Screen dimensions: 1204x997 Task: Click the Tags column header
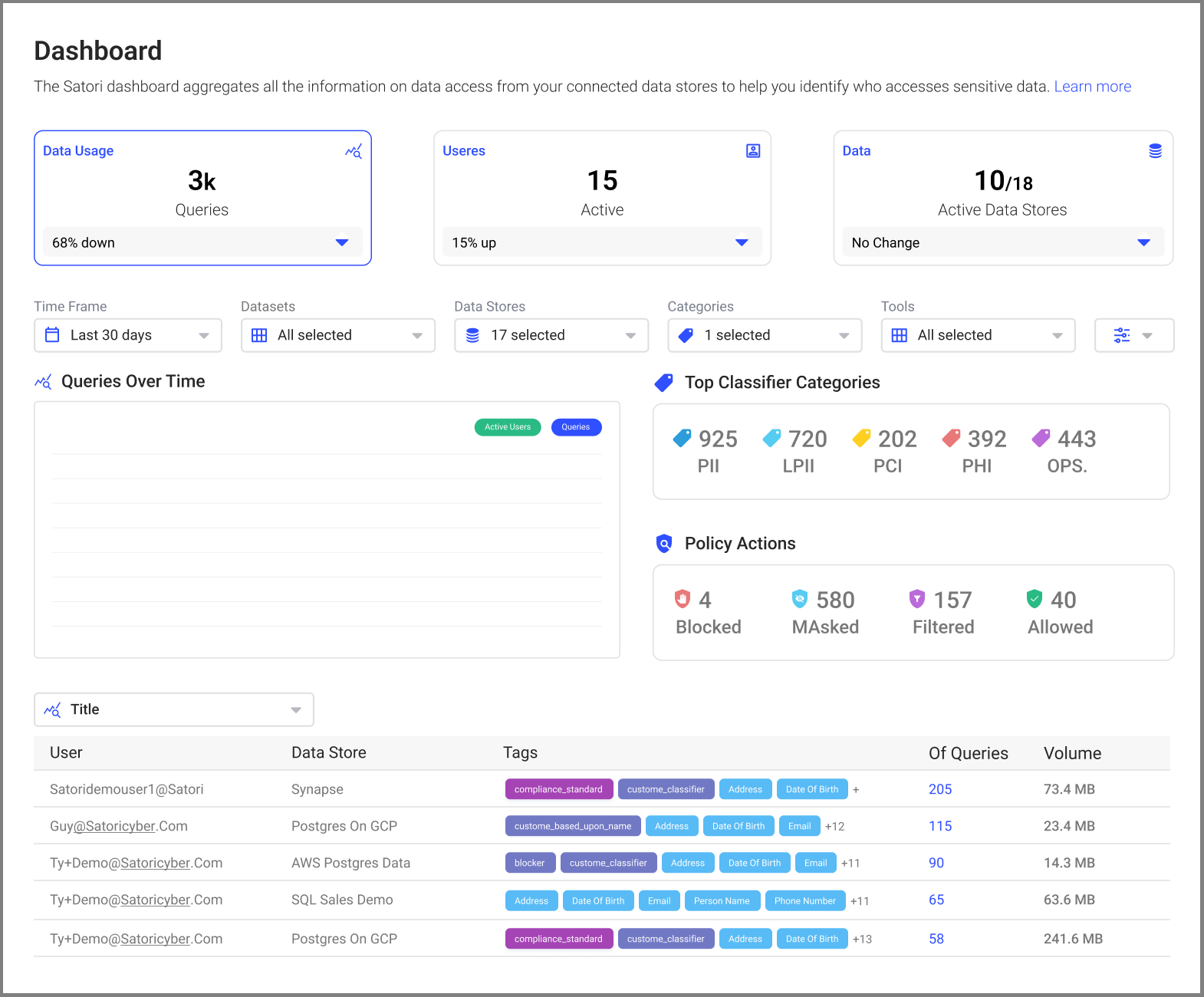[x=520, y=752]
